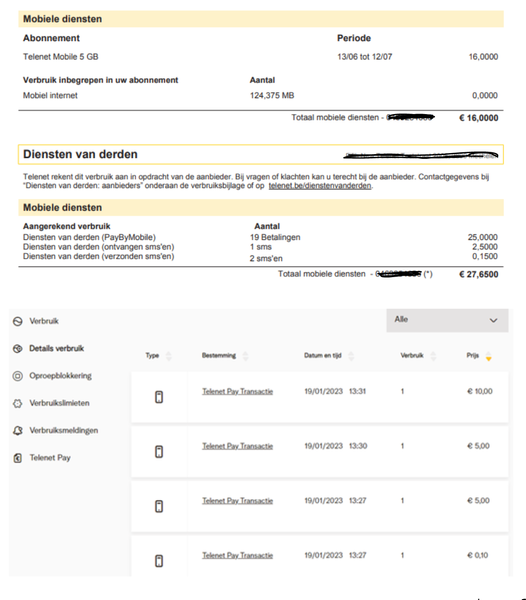Select Details verbruik in the sidebar

pyautogui.click(x=57, y=348)
